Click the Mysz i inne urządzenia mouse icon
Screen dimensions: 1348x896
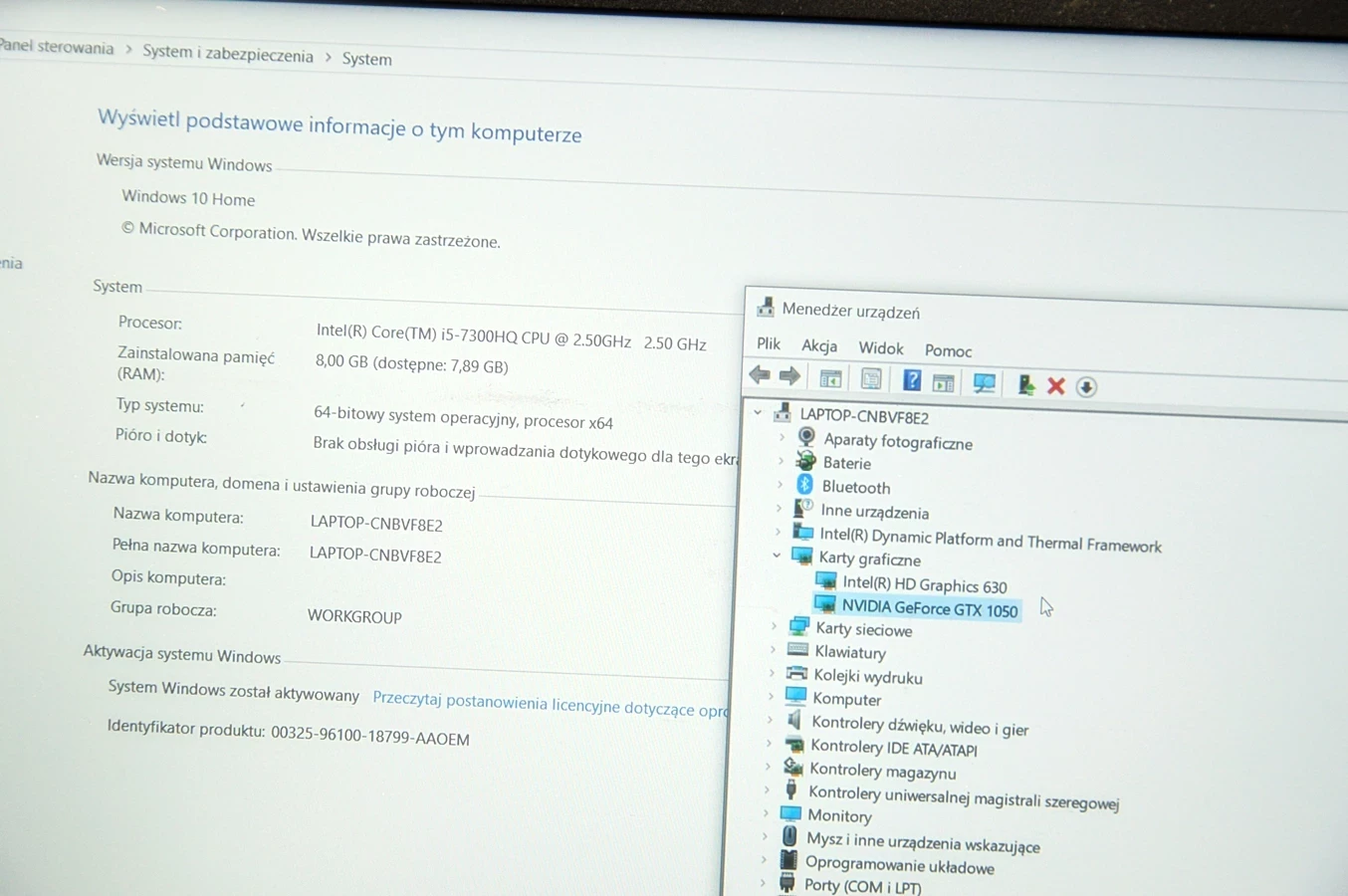[789, 836]
